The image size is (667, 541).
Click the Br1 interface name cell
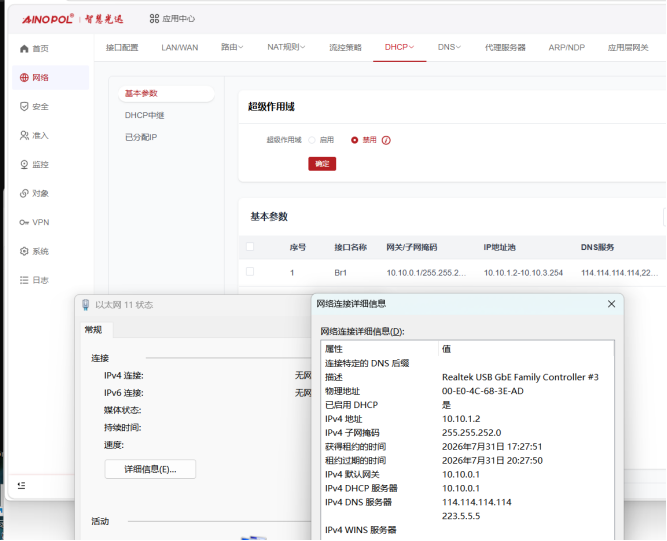pyautogui.click(x=340, y=273)
